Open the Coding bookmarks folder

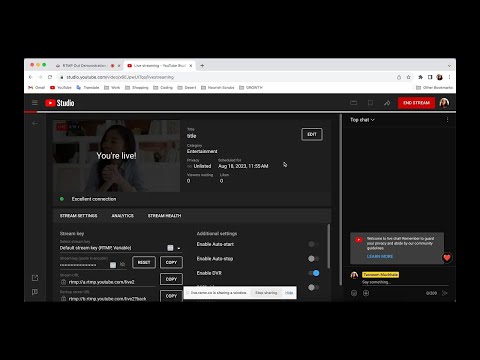pyautogui.click(x=163, y=88)
